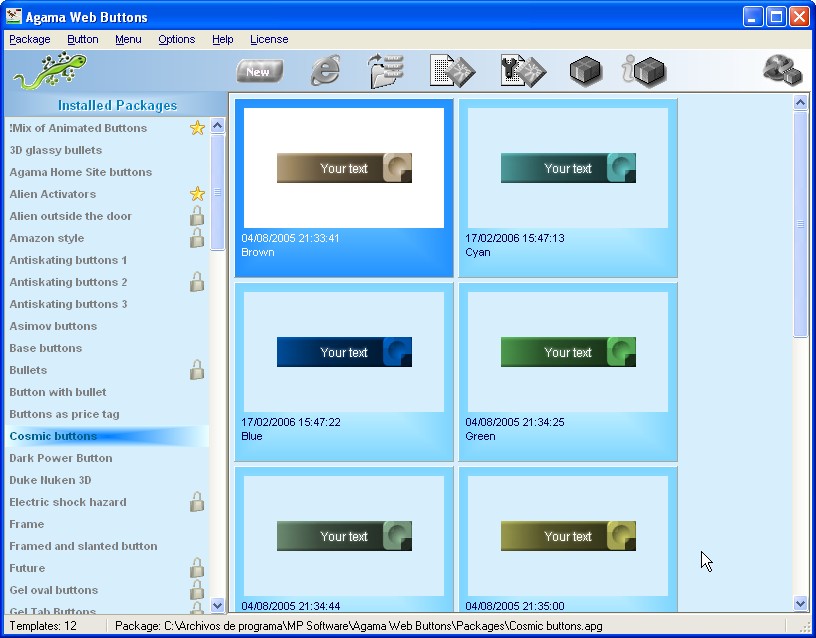Click the templates pane scroll down arrow
This screenshot has width=816, height=638.
pyautogui.click(x=800, y=604)
